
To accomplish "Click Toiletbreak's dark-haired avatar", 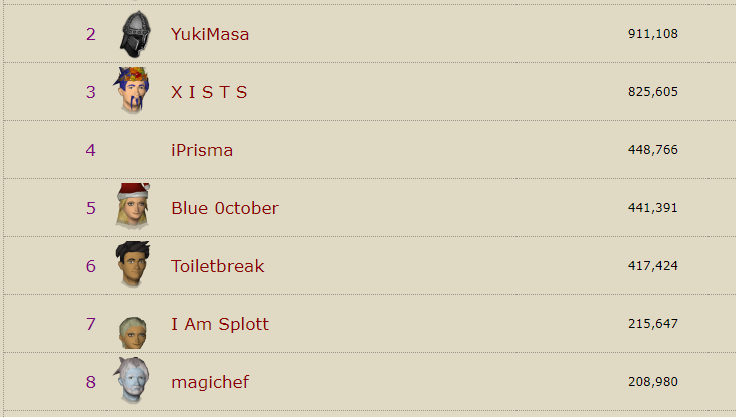I will (131, 265).
